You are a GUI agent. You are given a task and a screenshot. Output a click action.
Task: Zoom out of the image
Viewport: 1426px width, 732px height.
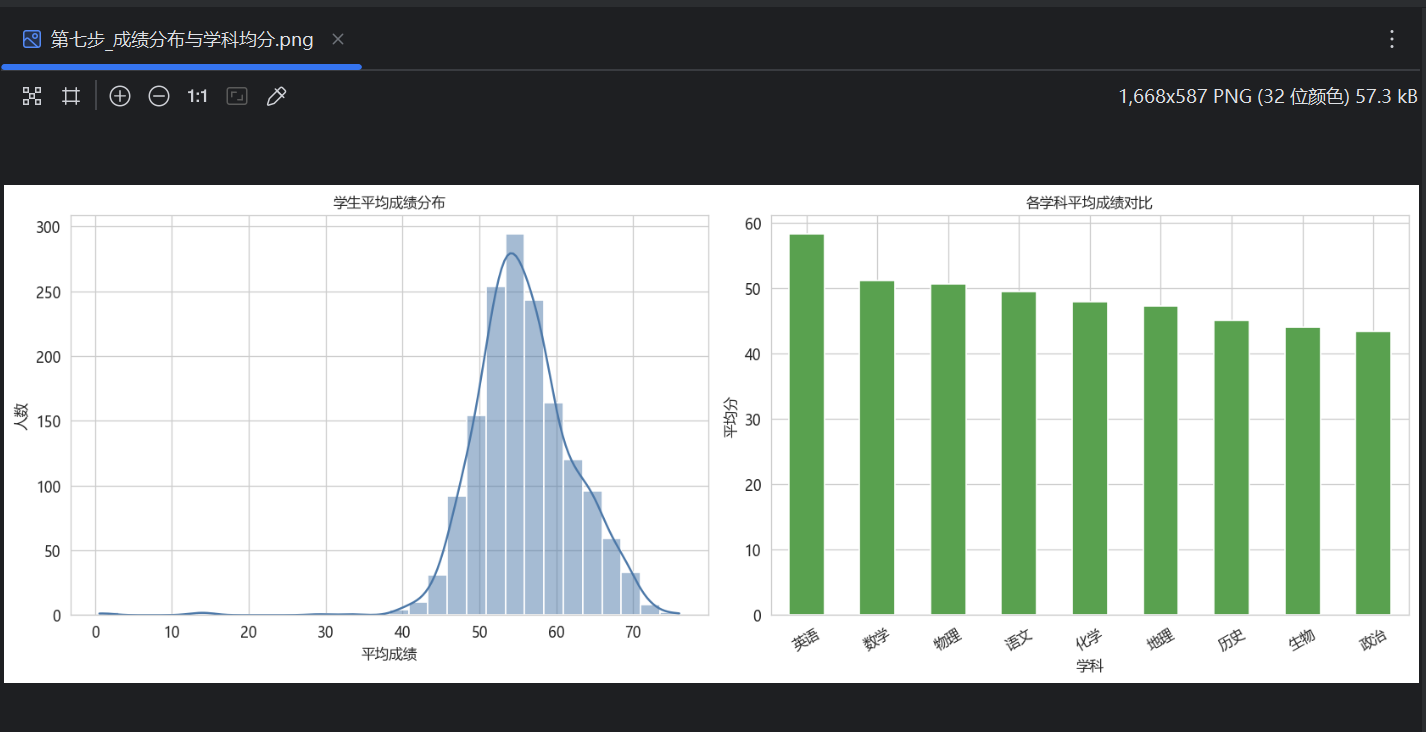coord(159,96)
